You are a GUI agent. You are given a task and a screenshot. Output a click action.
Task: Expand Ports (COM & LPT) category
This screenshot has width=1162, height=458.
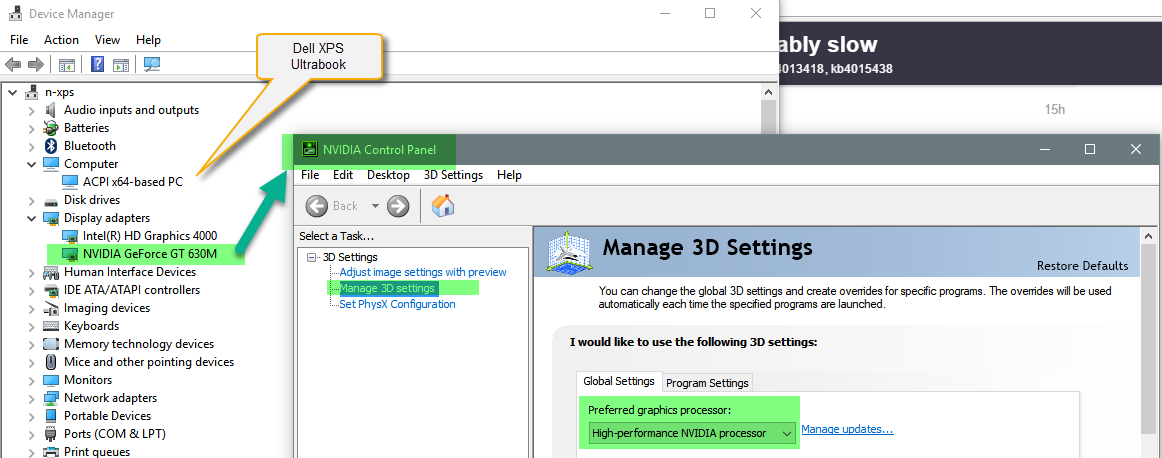(x=32, y=434)
